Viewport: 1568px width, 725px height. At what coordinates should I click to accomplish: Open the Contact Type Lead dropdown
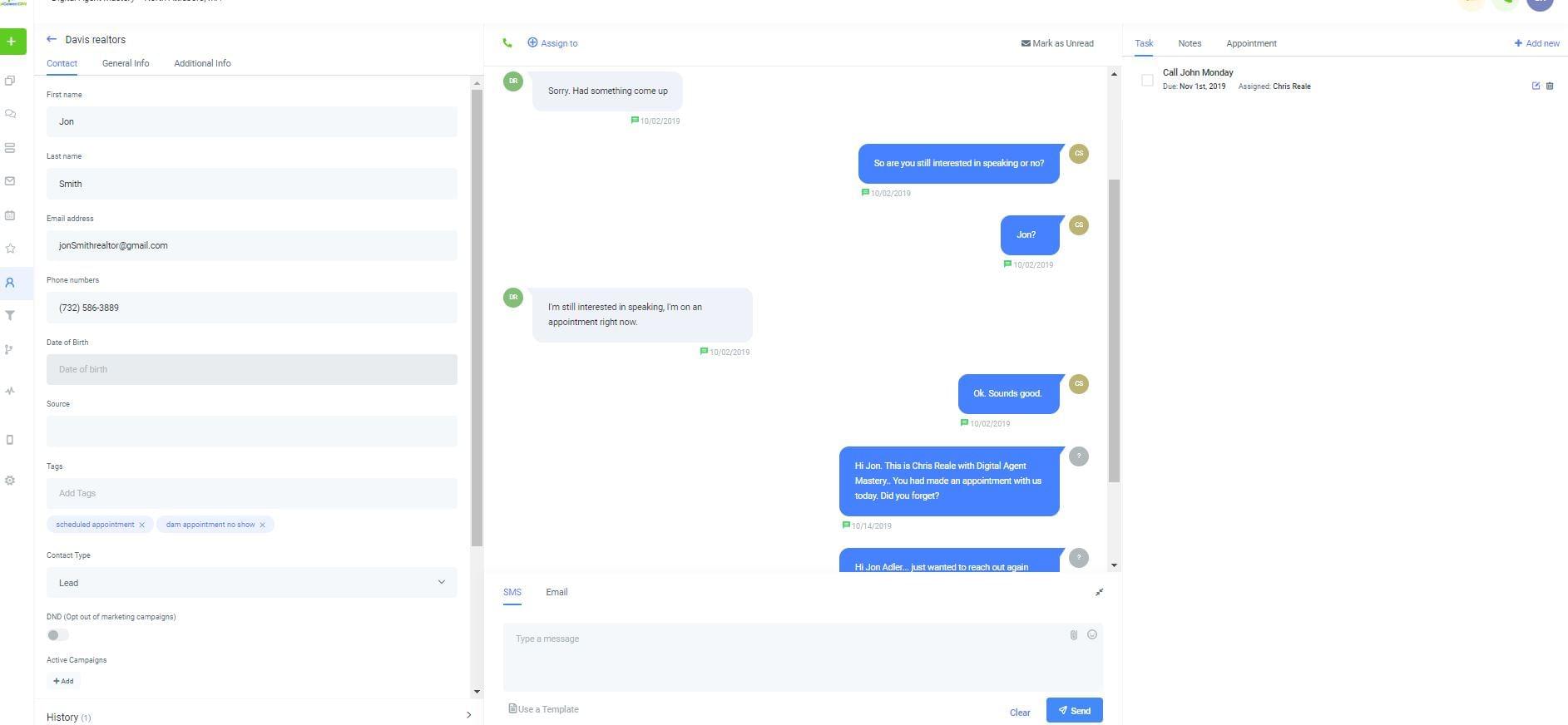[252, 583]
